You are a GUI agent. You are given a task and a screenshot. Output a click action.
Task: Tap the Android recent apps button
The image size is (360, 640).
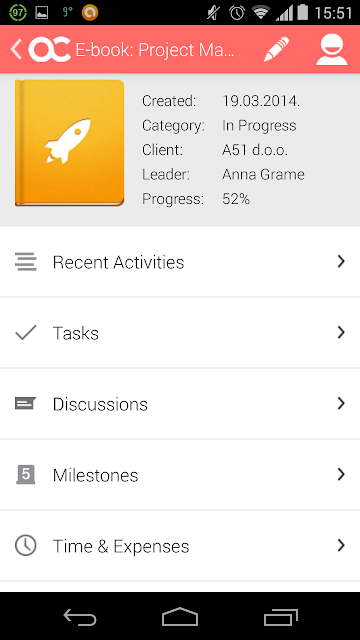pyautogui.click(x=281, y=617)
